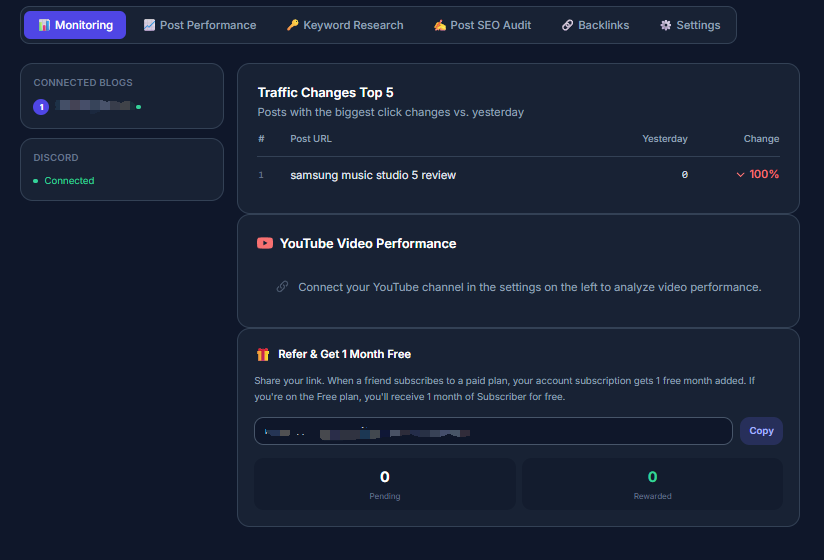Click the DISCORD section label
824x560 pixels.
[x=56, y=158]
